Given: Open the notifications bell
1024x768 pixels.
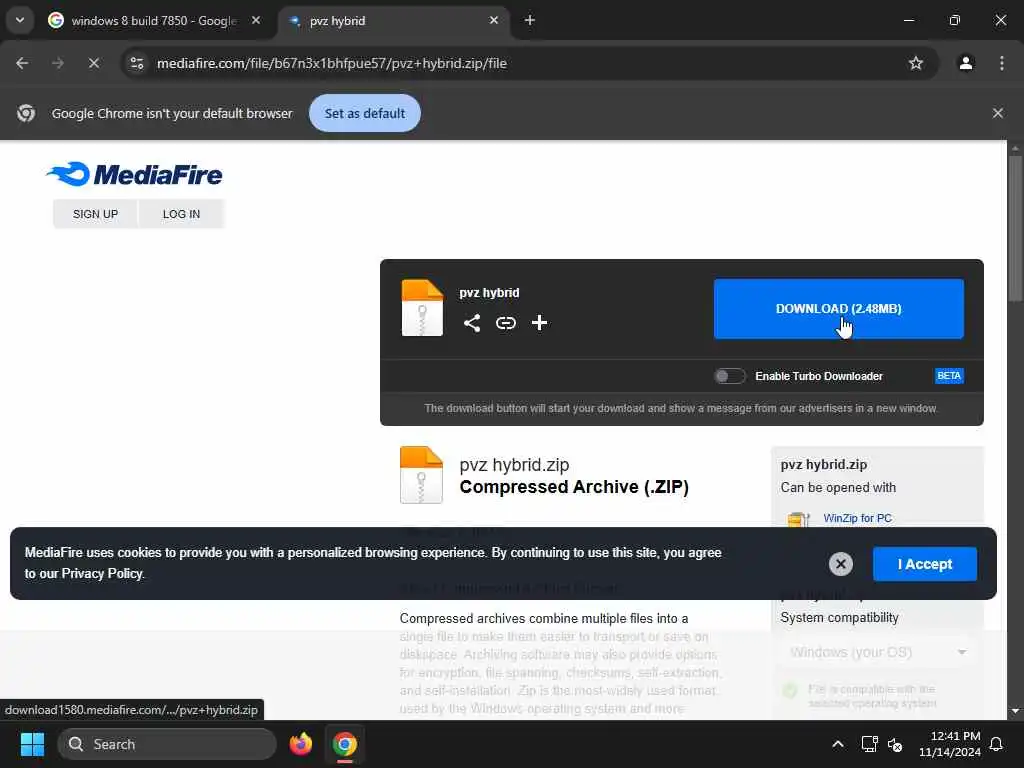Looking at the screenshot, I should point(996,744).
